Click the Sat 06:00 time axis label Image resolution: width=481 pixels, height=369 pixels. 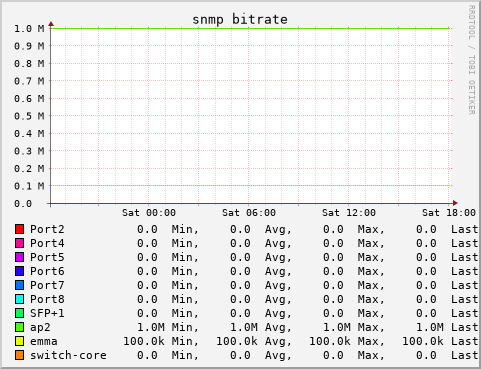coord(249,213)
